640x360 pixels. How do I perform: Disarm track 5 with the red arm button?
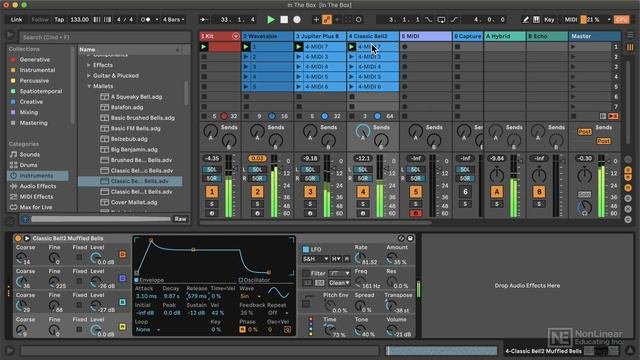tap(416, 213)
